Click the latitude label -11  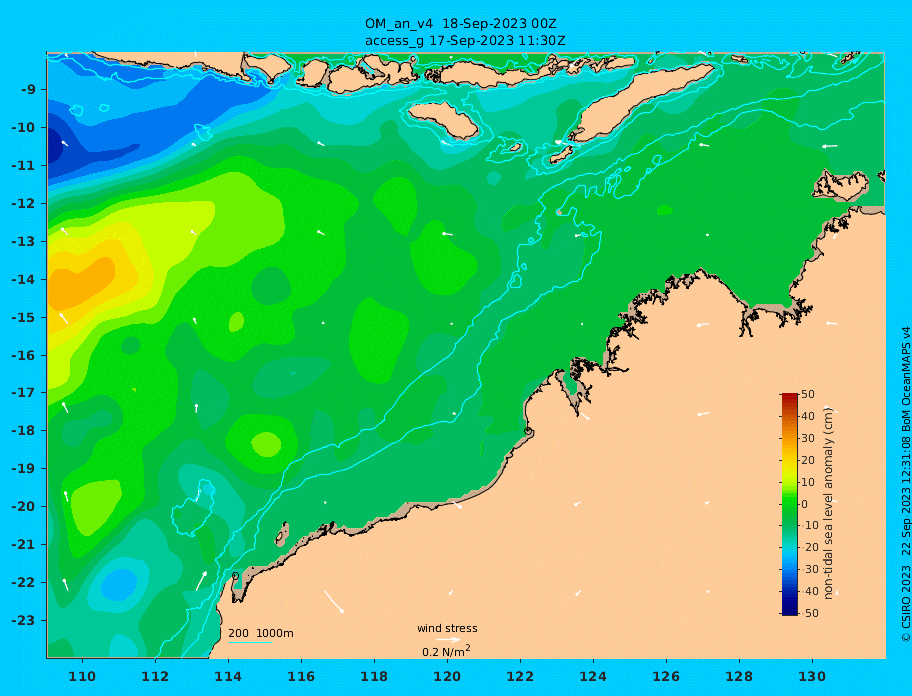(23, 166)
